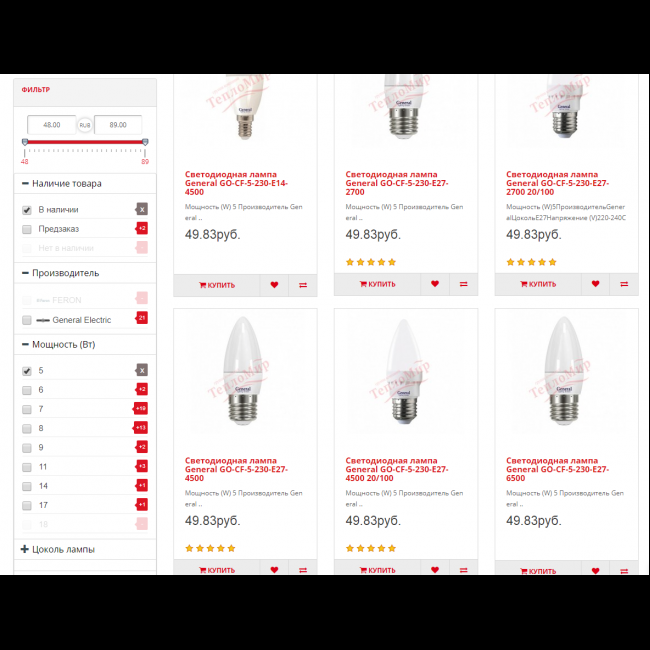Tick the 7 watt power checkbox
Image resolution: width=650 pixels, height=650 pixels.
27,410
